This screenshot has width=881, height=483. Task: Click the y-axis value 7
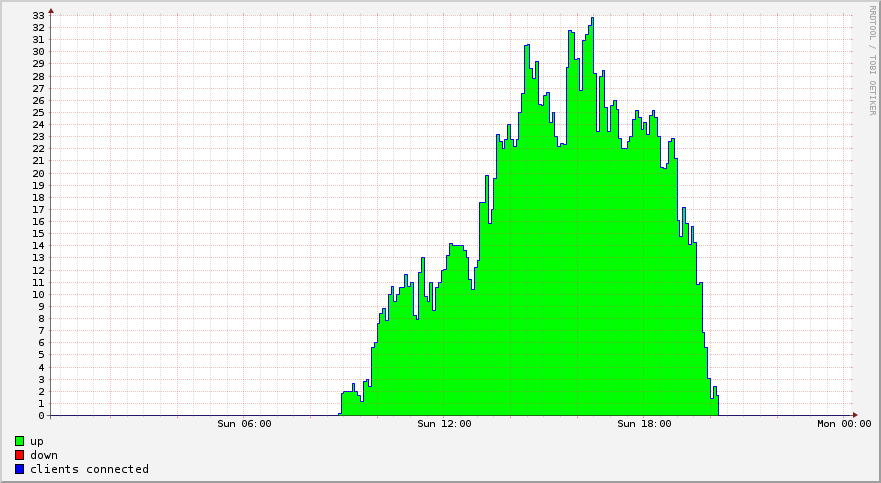click(42, 331)
